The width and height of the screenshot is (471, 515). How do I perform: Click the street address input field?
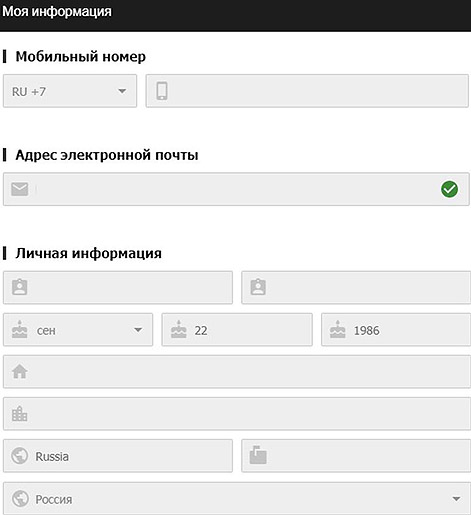click(237, 372)
